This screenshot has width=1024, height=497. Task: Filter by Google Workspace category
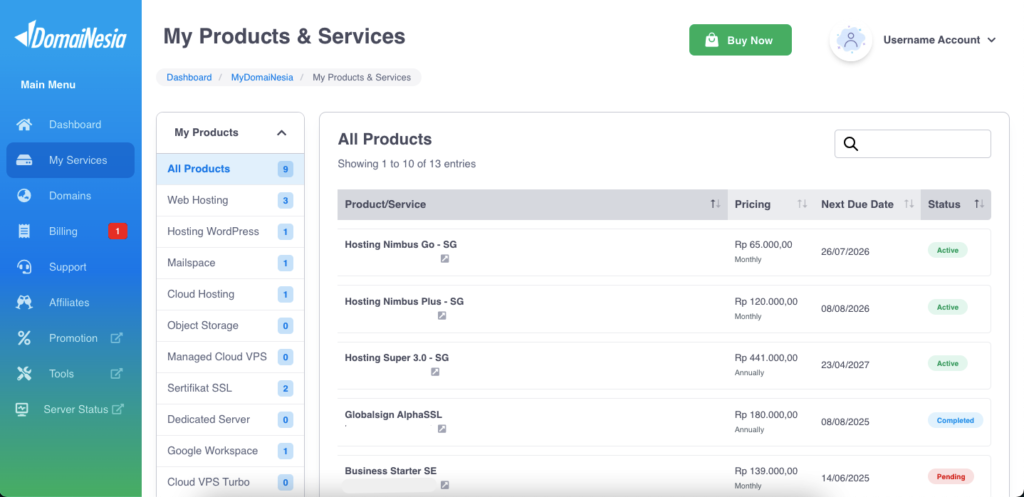231,451
